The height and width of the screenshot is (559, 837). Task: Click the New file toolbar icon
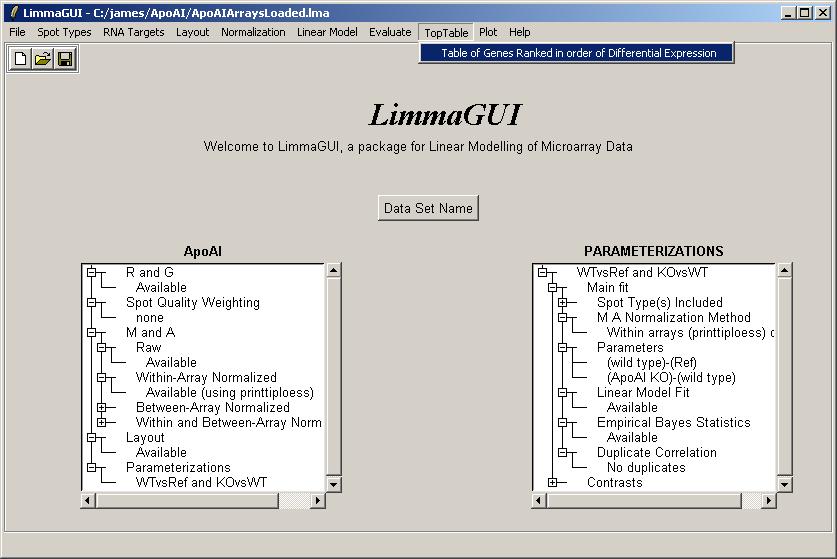pos(21,59)
